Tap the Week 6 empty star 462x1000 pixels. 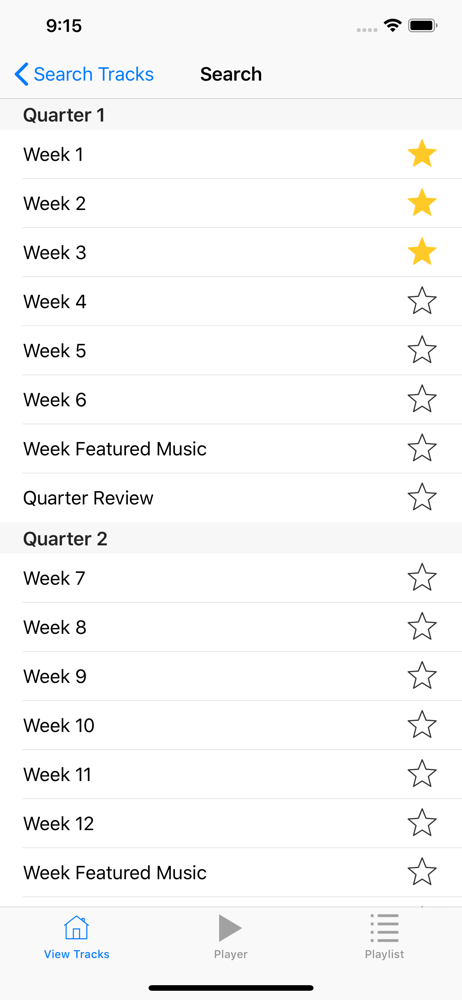point(422,399)
